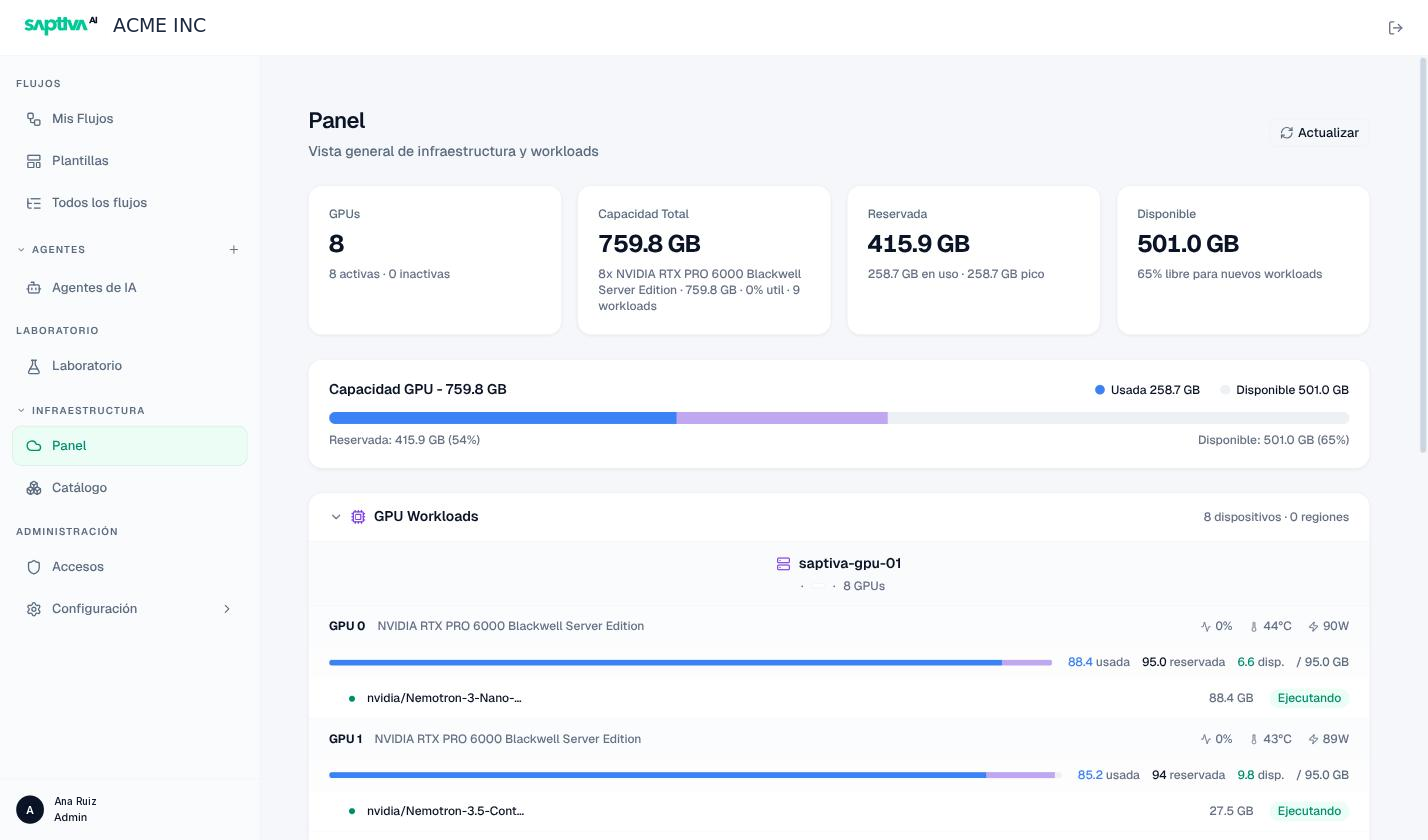Screen dimensions: 1428x840
Task: Go to Todos los flujos
Action: click(x=130, y=203)
